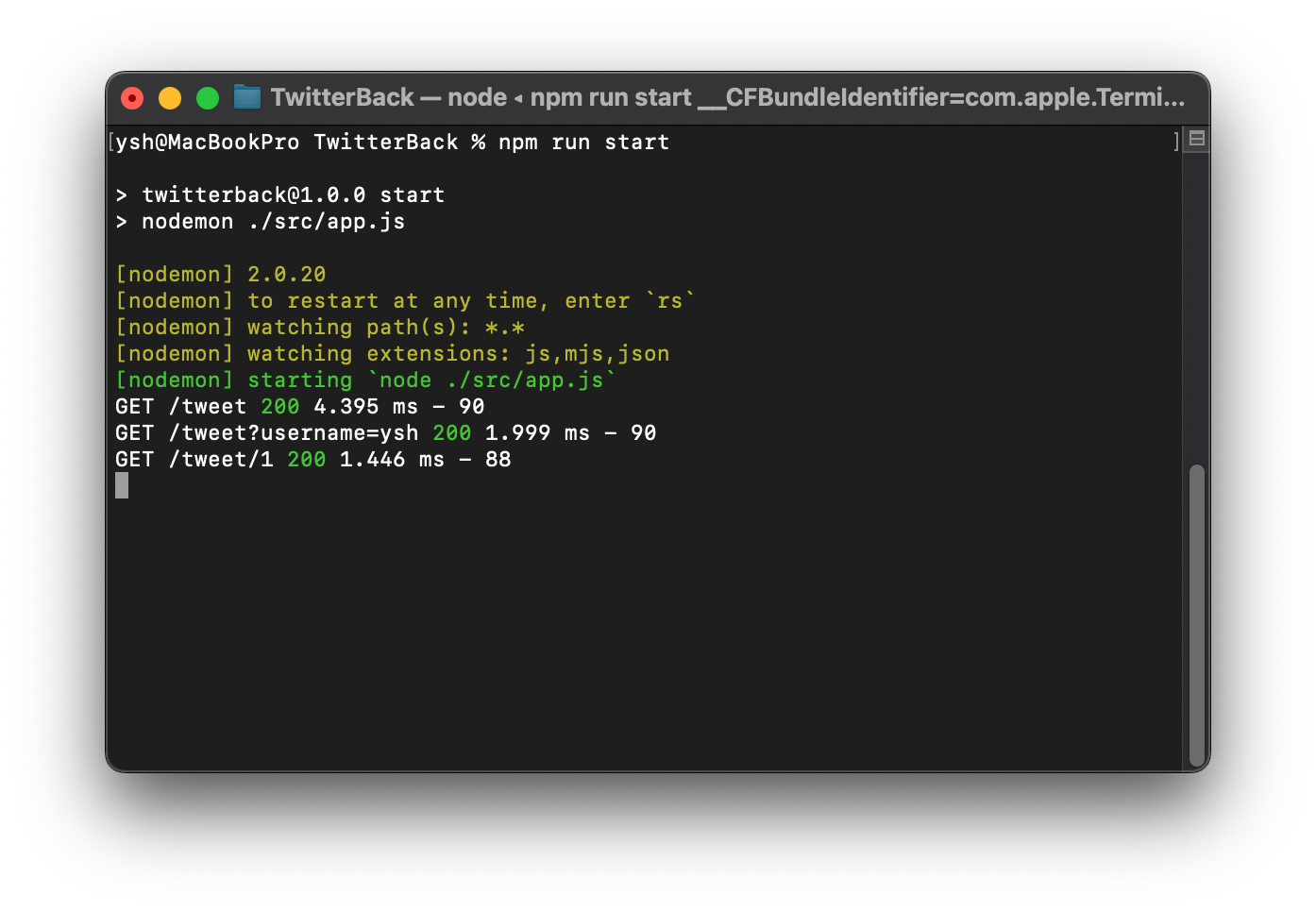
Task: Click the 'watching path(s): *.*' line
Action: 320,328
